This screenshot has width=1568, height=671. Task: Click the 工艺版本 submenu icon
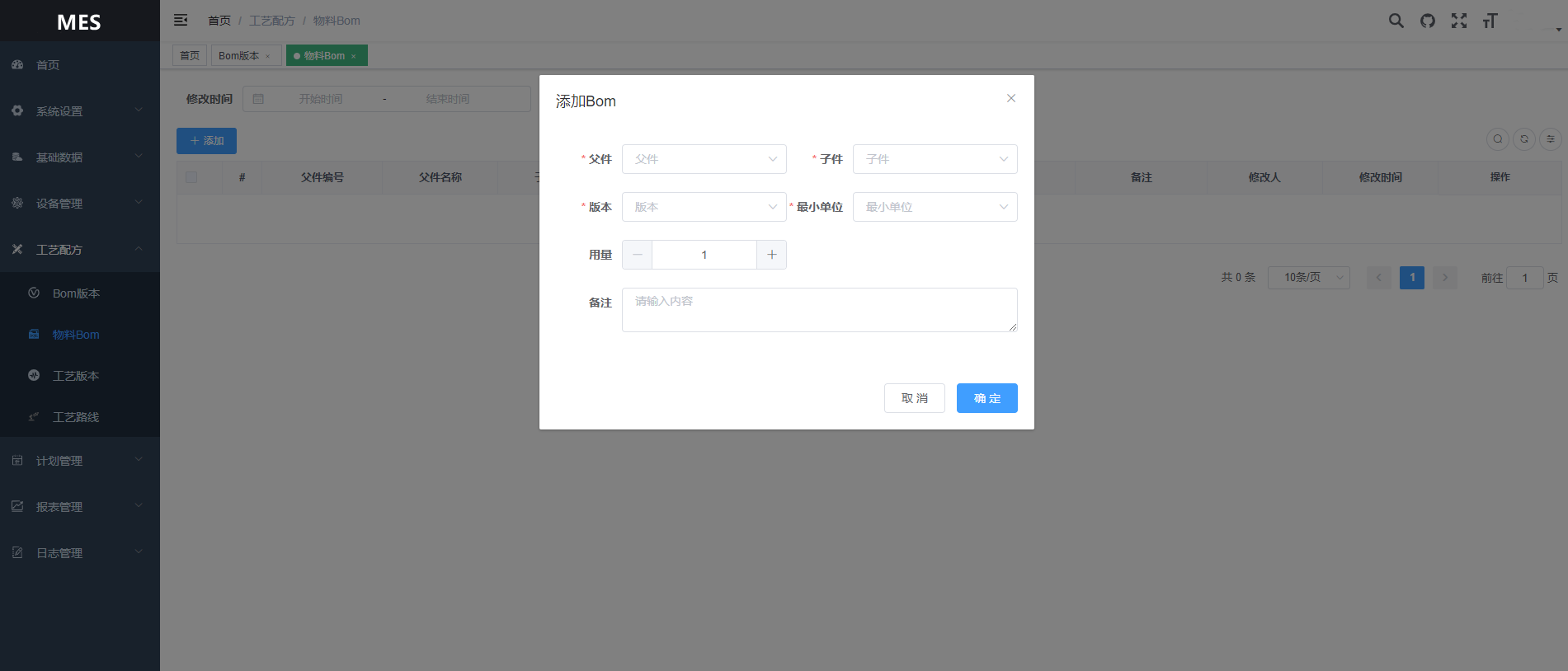[34, 375]
